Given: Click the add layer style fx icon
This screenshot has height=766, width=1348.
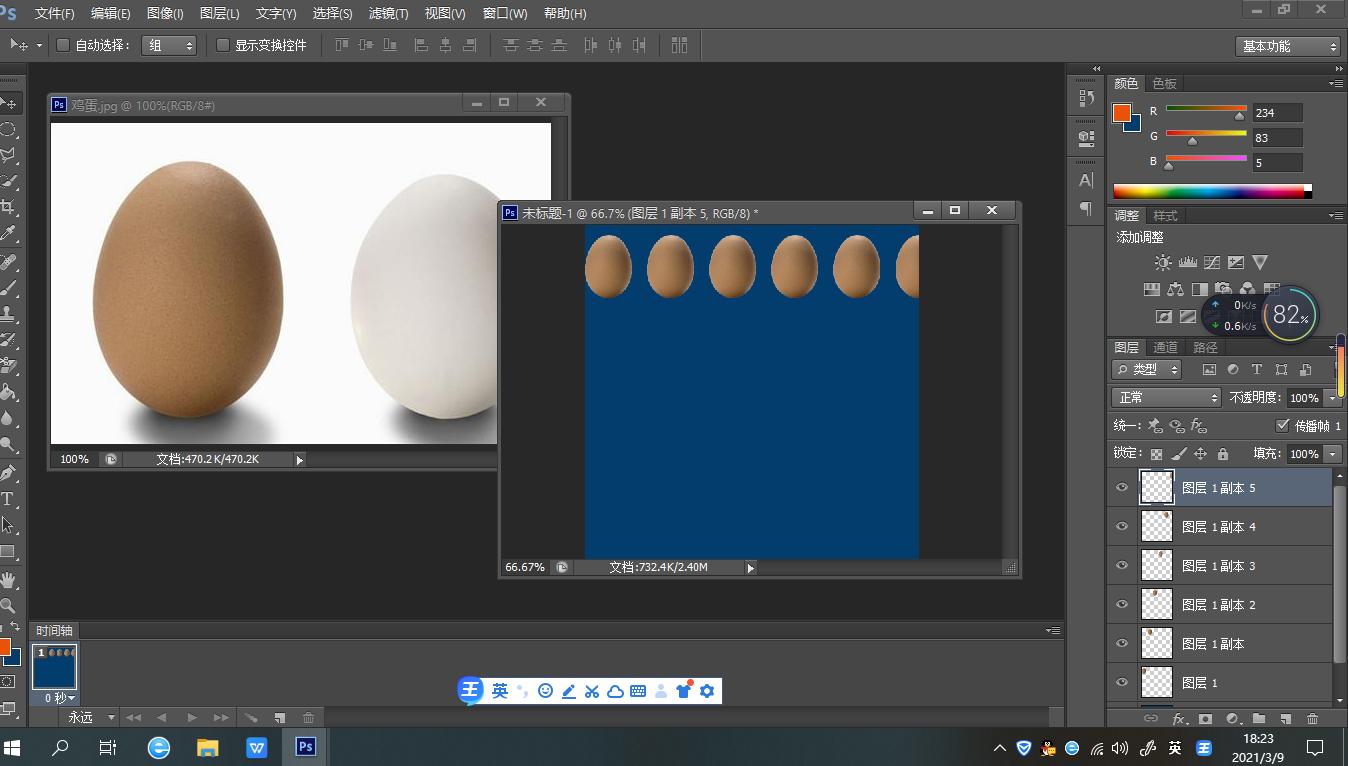Looking at the screenshot, I should pos(1179,718).
